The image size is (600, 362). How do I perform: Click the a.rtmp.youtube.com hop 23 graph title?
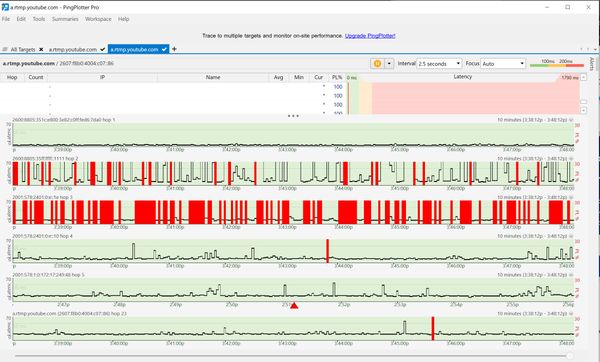click(x=69, y=313)
